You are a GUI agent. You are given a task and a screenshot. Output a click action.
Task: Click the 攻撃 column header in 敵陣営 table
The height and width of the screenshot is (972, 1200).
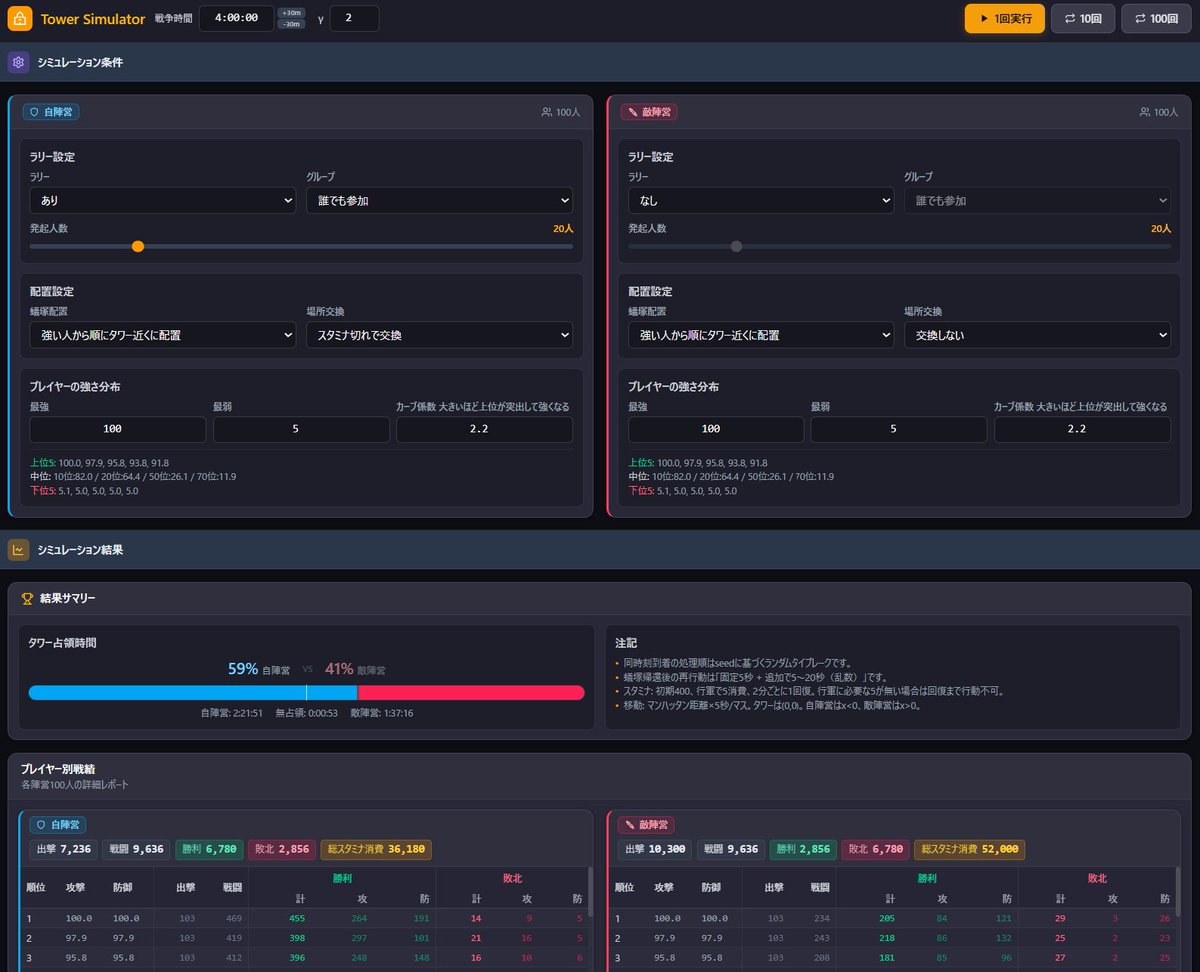click(665, 887)
